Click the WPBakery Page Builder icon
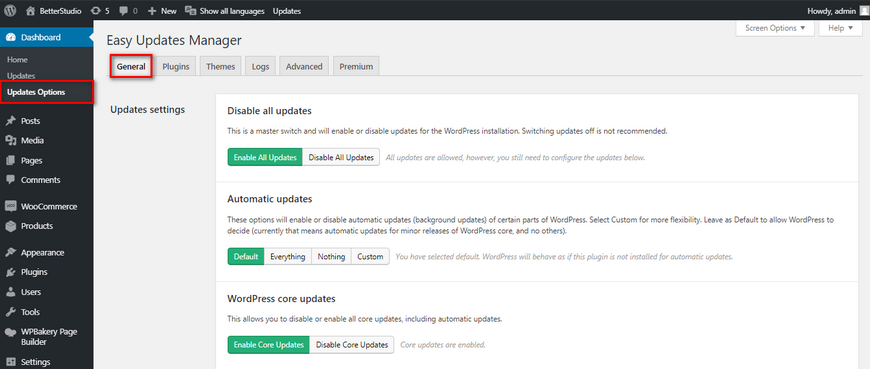This screenshot has width=870, height=369. (x=11, y=332)
